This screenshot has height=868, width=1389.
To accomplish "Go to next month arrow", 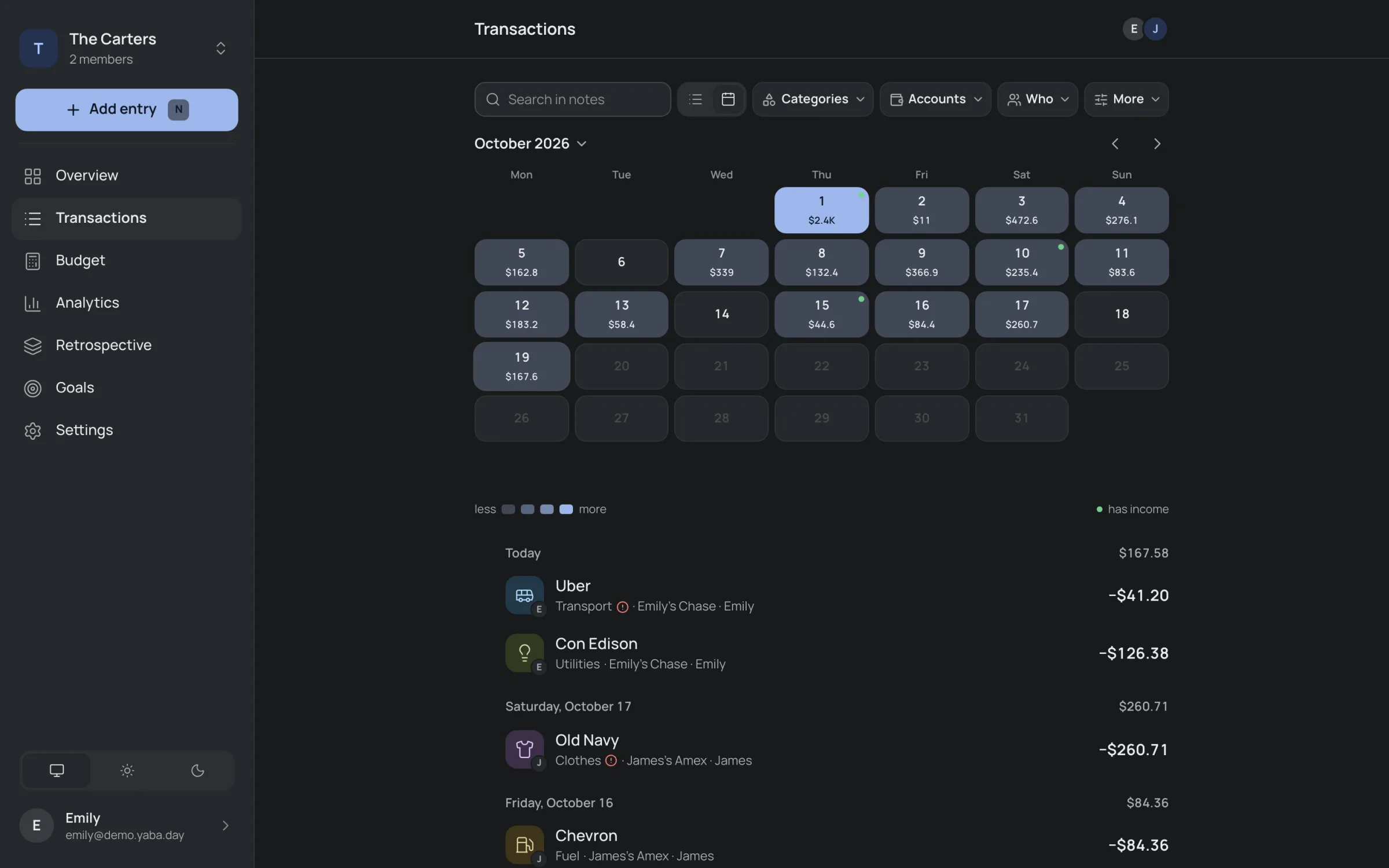I will coord(1157,144).
